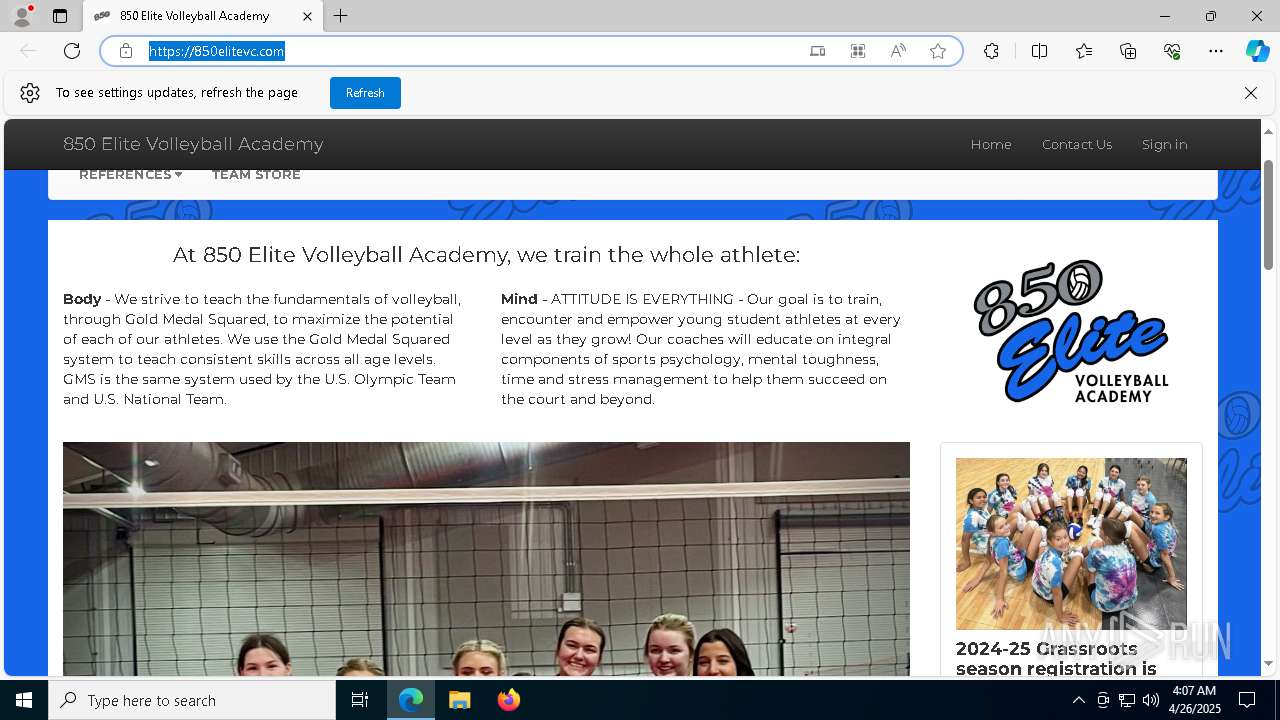The width and height of the screenshot is (1280, 720).
Task: Open the Extensions puzzle icon
Action: click(x=991, y=51)
